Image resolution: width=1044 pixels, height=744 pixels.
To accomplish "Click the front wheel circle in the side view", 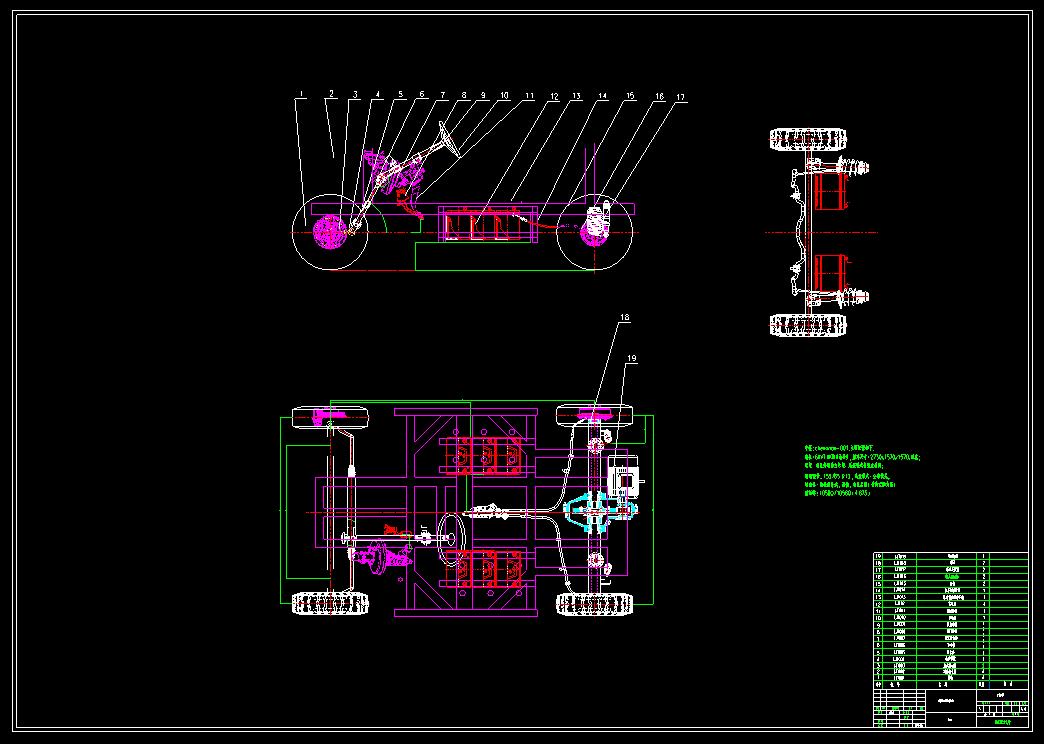I will pos(330,232).
